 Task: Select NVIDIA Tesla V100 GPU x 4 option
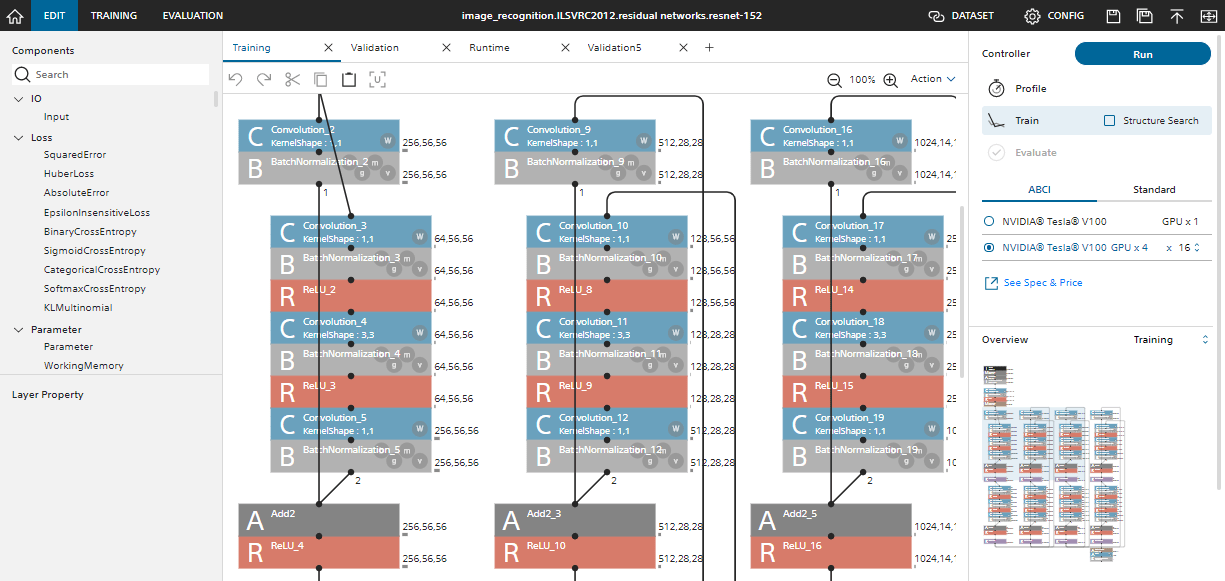pyautogui.click(x=990, y=247)
